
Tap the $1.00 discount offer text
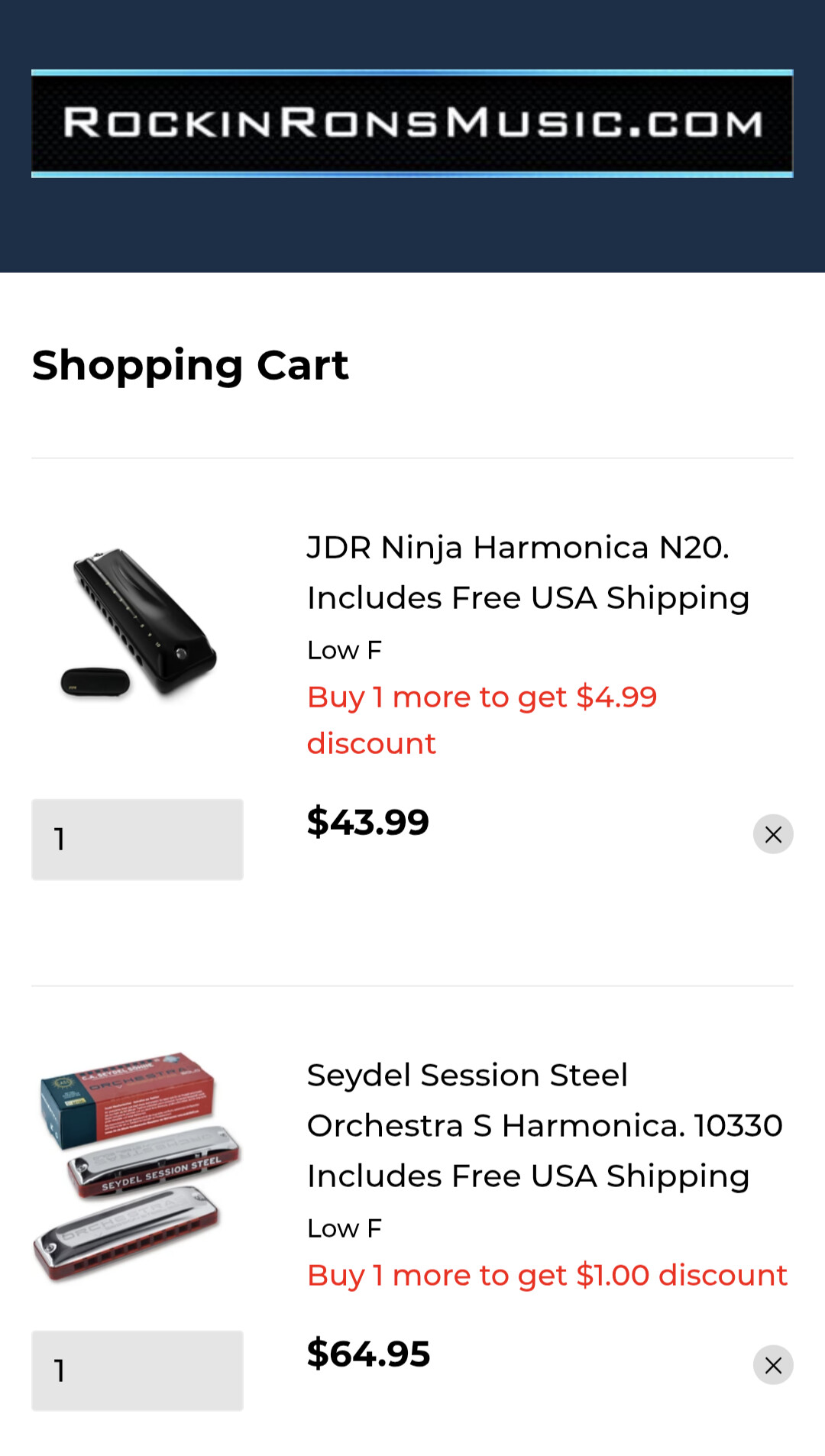point(547,1275)
